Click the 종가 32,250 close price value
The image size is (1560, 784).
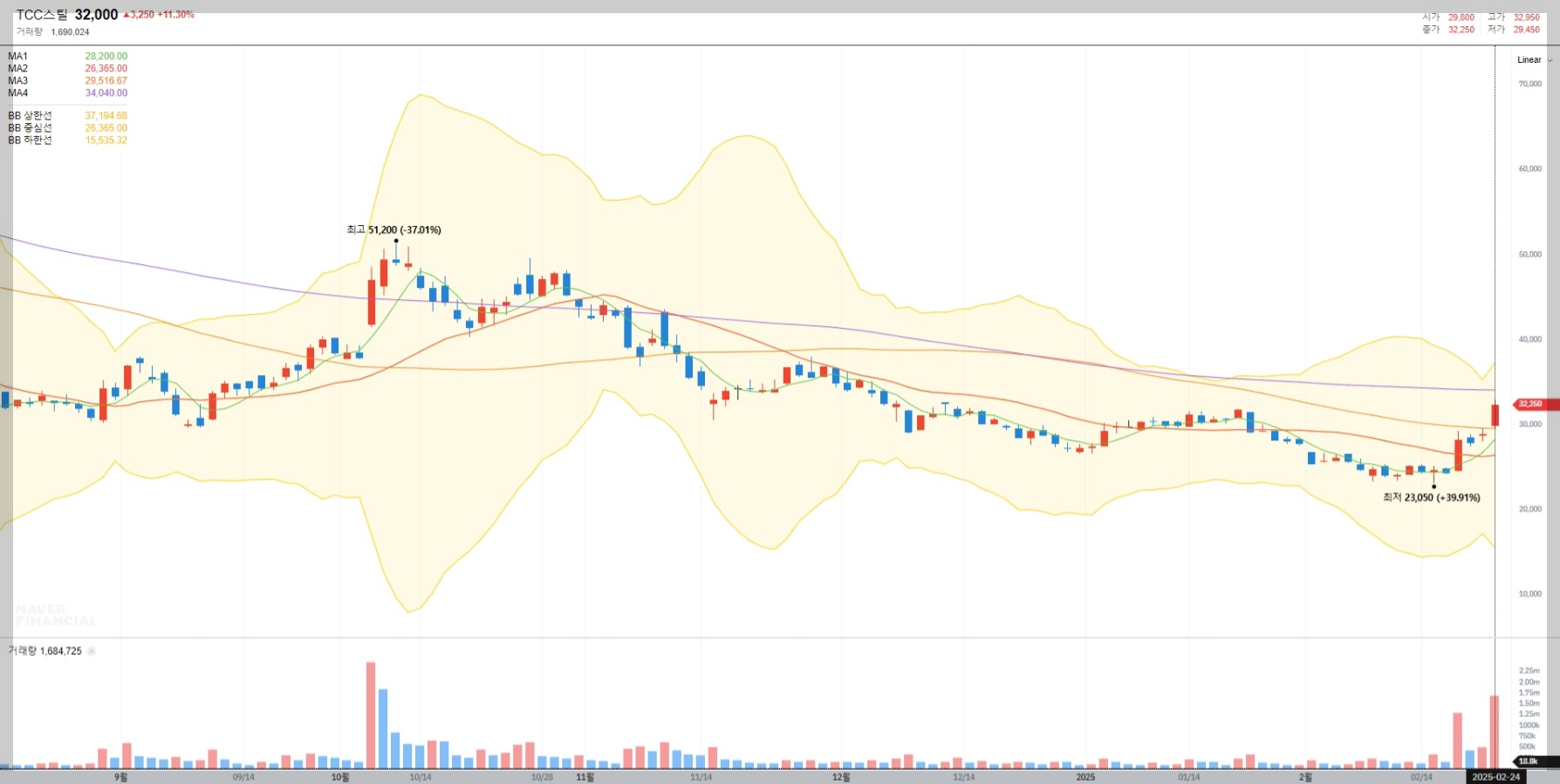(1461, 30)
